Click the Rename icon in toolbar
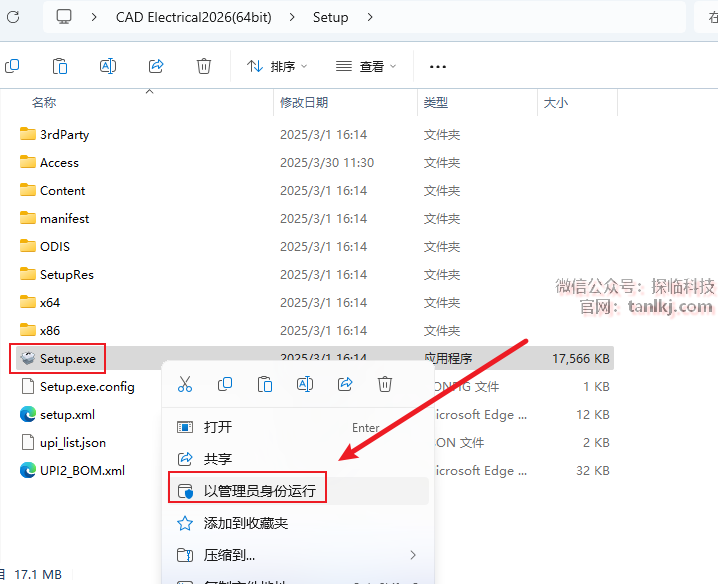 pyautogui.click(x=108, y=66)
